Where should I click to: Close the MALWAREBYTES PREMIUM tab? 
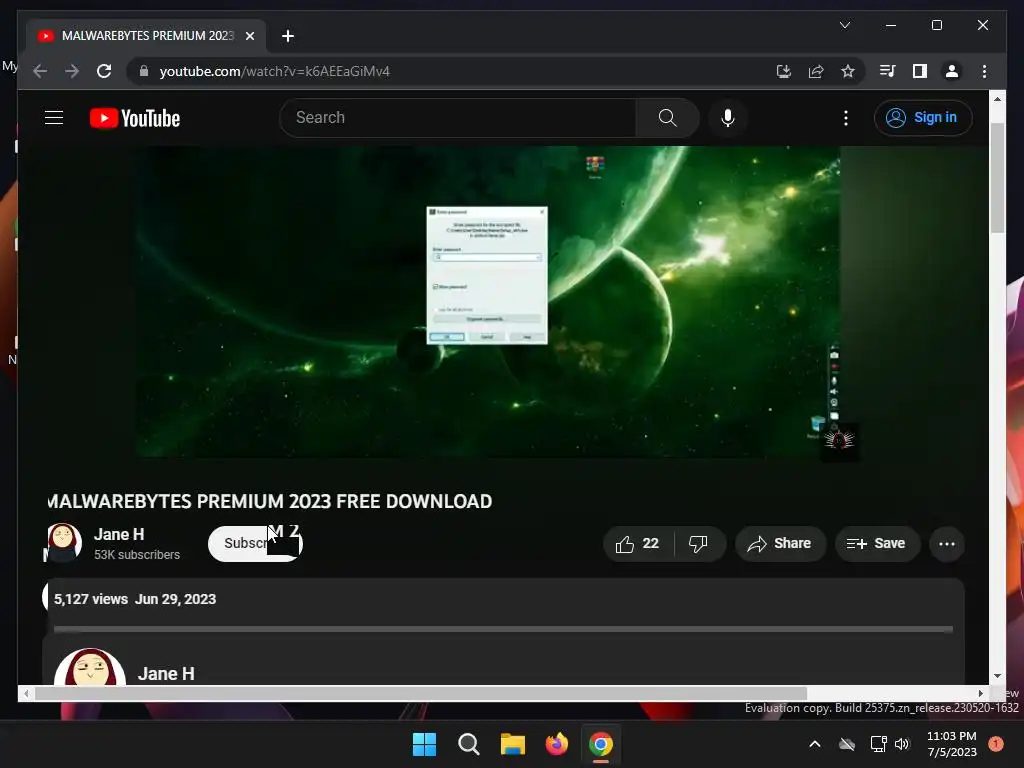coord(249,36)
